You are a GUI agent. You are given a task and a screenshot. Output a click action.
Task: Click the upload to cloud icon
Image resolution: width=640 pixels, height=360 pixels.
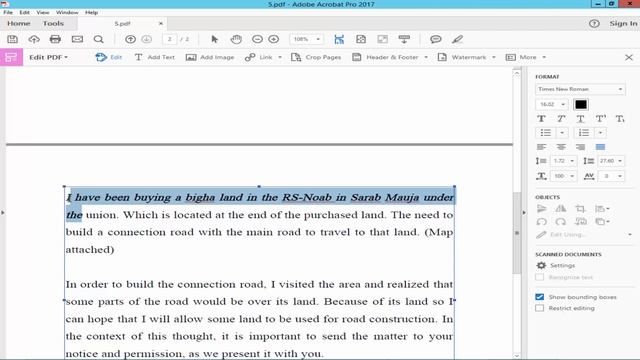tap(34, 39)
